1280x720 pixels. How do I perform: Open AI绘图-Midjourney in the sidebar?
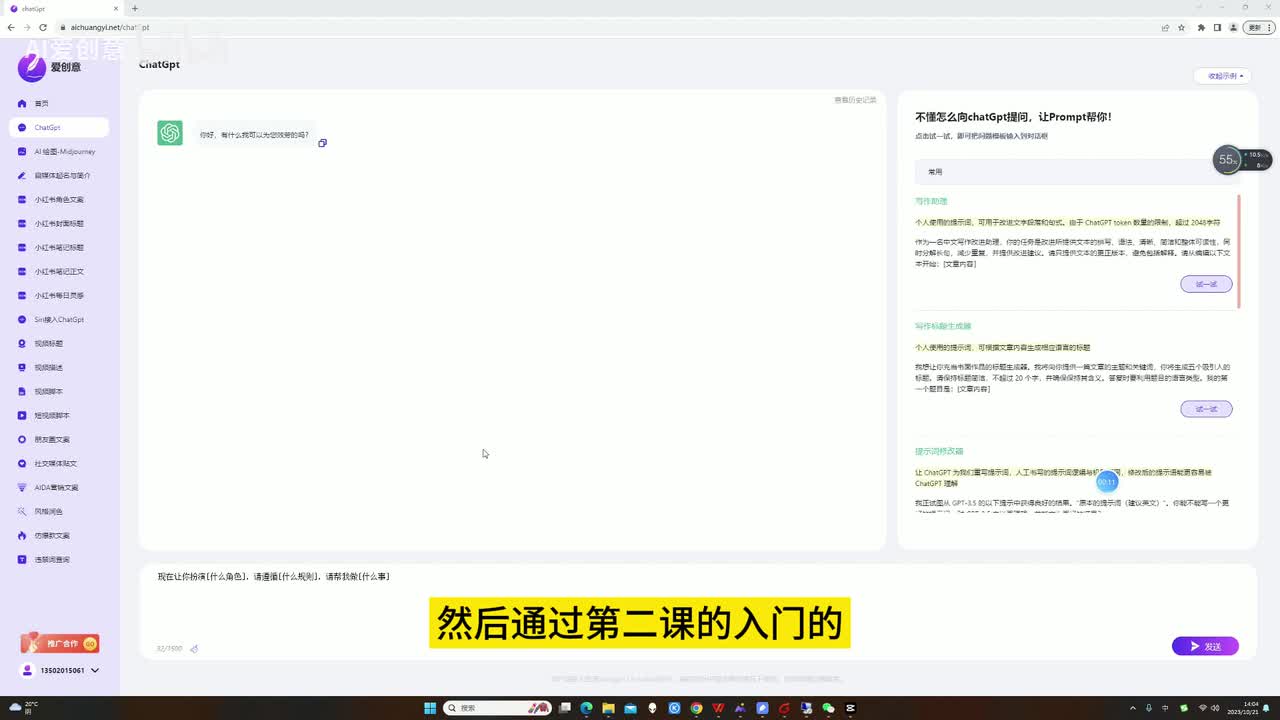click(64, 152)
